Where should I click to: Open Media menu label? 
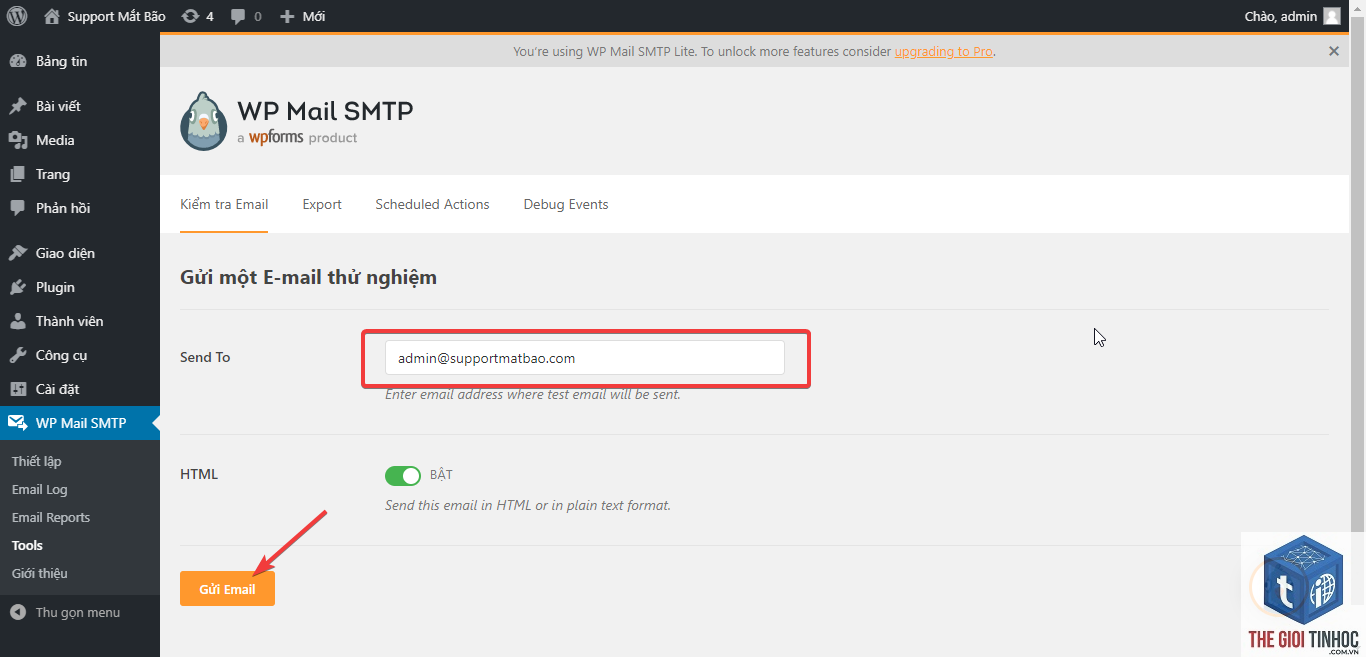(x=55, y=140)
